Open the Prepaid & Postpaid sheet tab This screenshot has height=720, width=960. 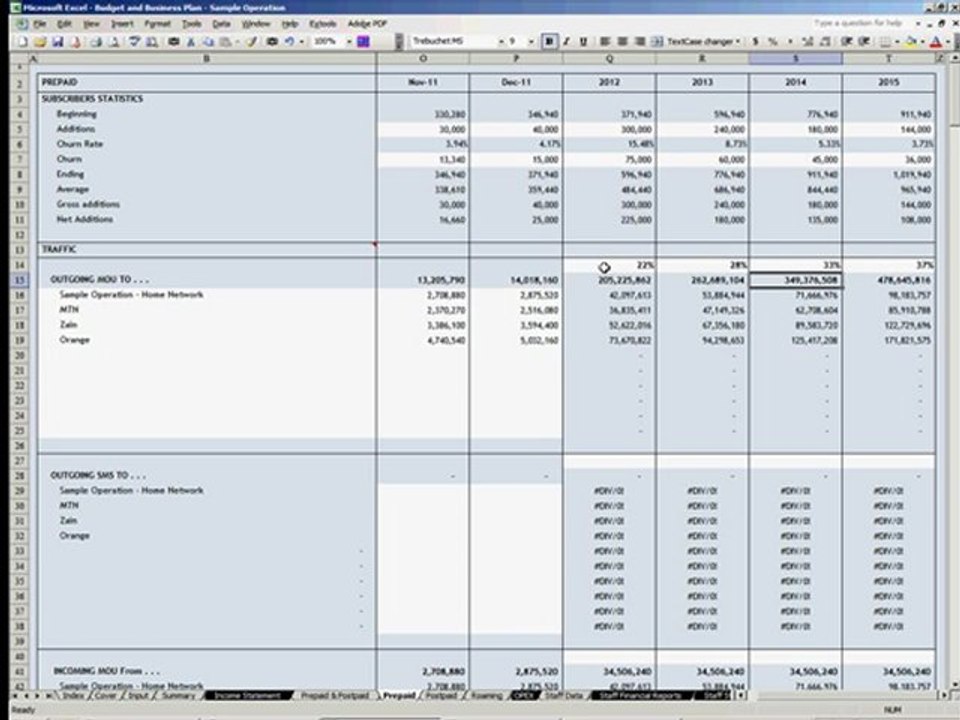[x=334, y=696]
